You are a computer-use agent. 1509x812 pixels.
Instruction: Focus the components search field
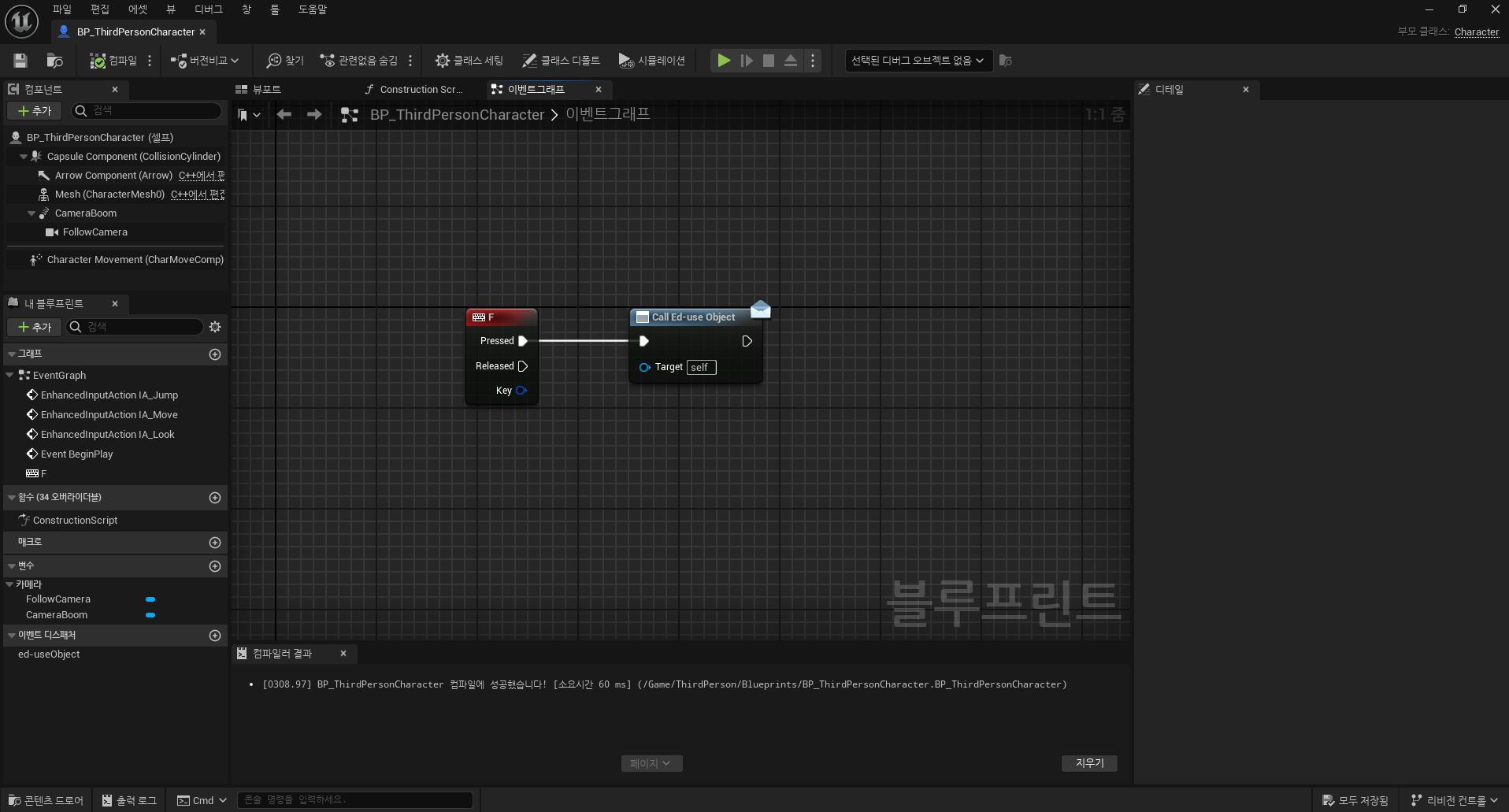[x=146, y=111]
